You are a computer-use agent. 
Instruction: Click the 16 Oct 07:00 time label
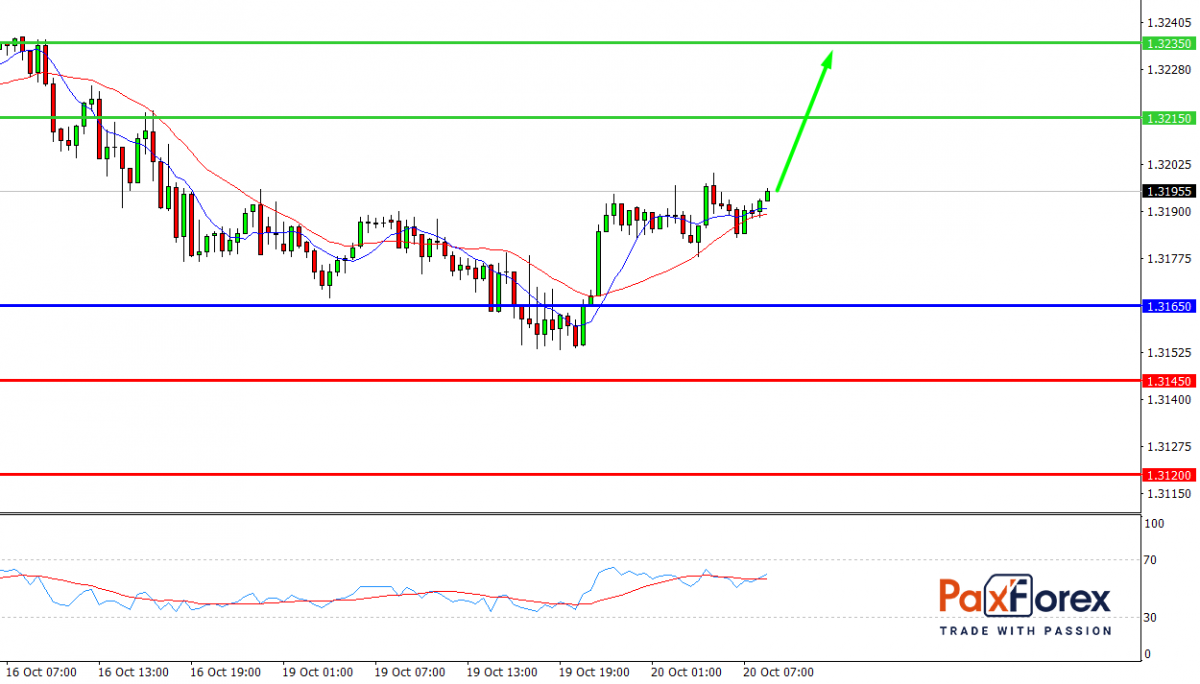coord(41,672)
